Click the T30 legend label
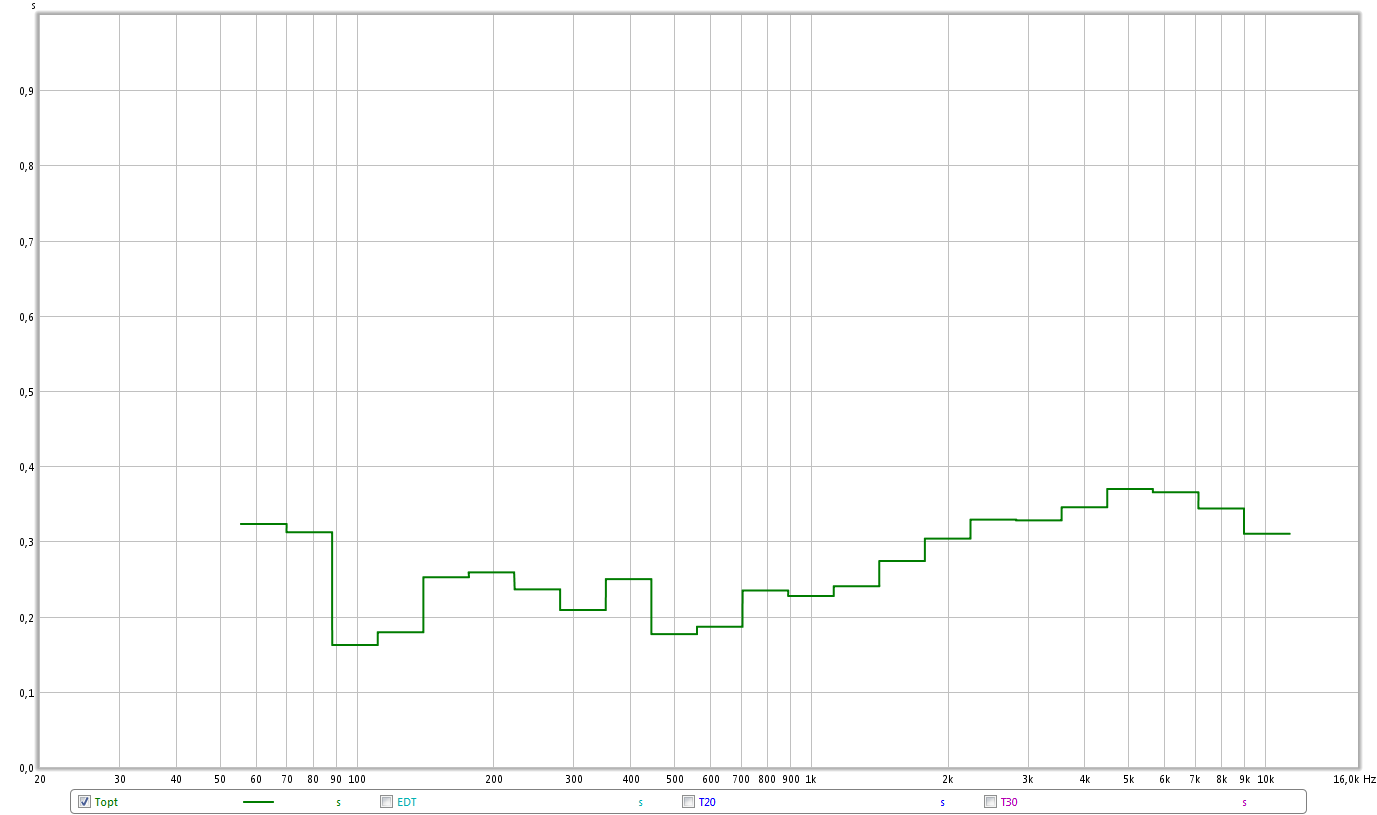This screenshot has height=815, width=1377. pos(1009,802)
